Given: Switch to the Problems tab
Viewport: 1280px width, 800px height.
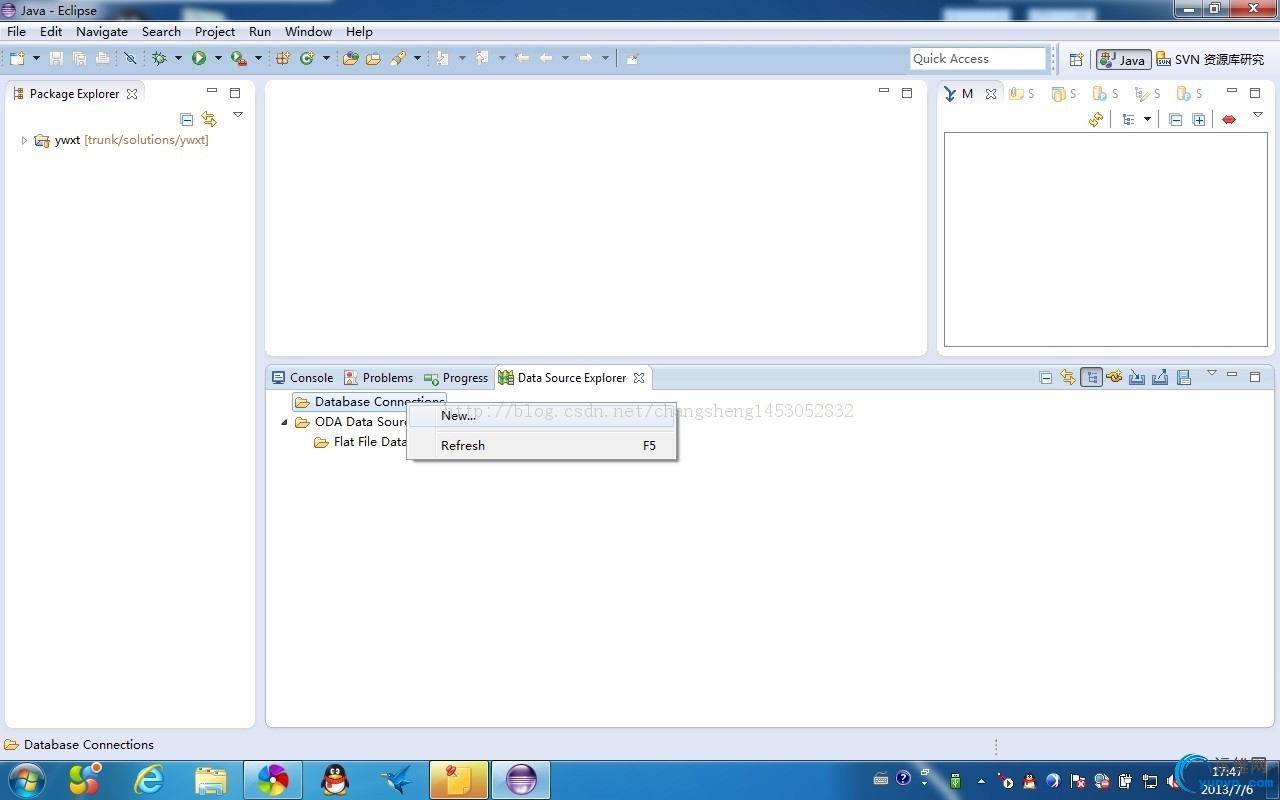Looking at the screenshot, I should tap(378, 378).
